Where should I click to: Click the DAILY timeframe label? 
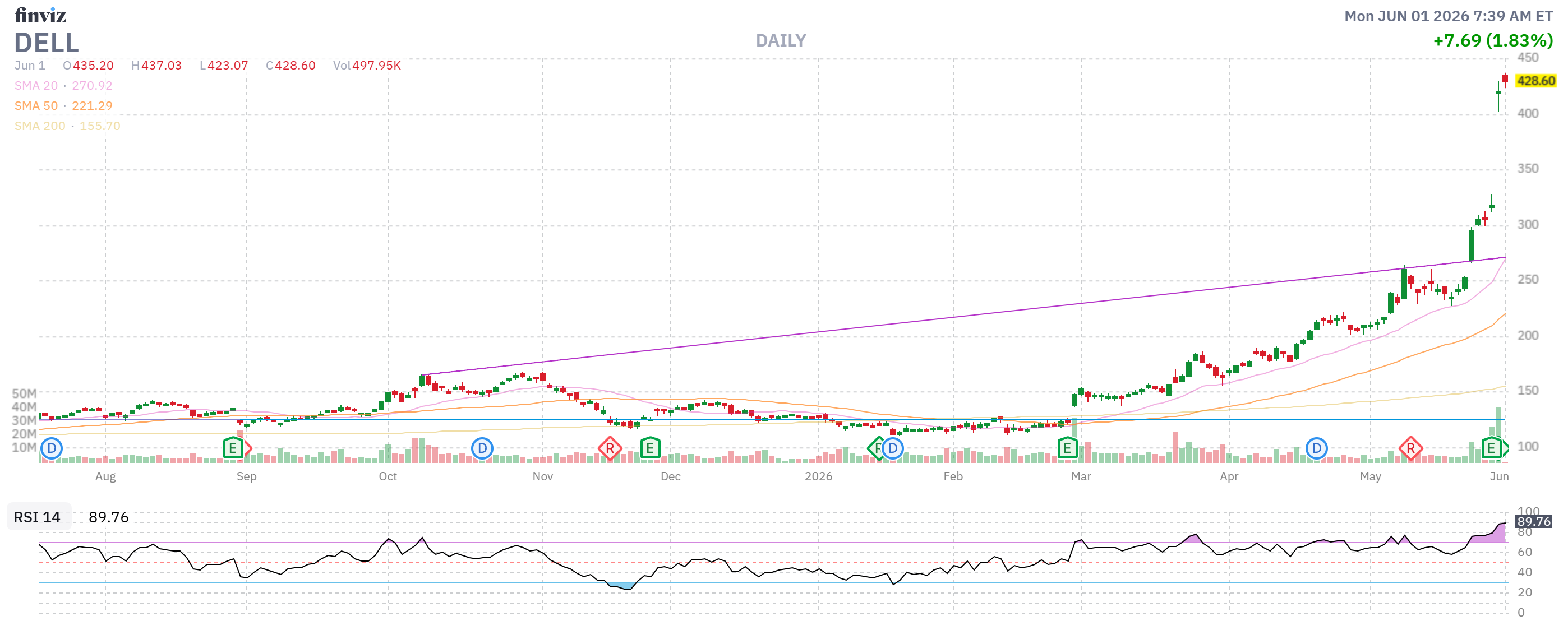click(x=781, y=41)
